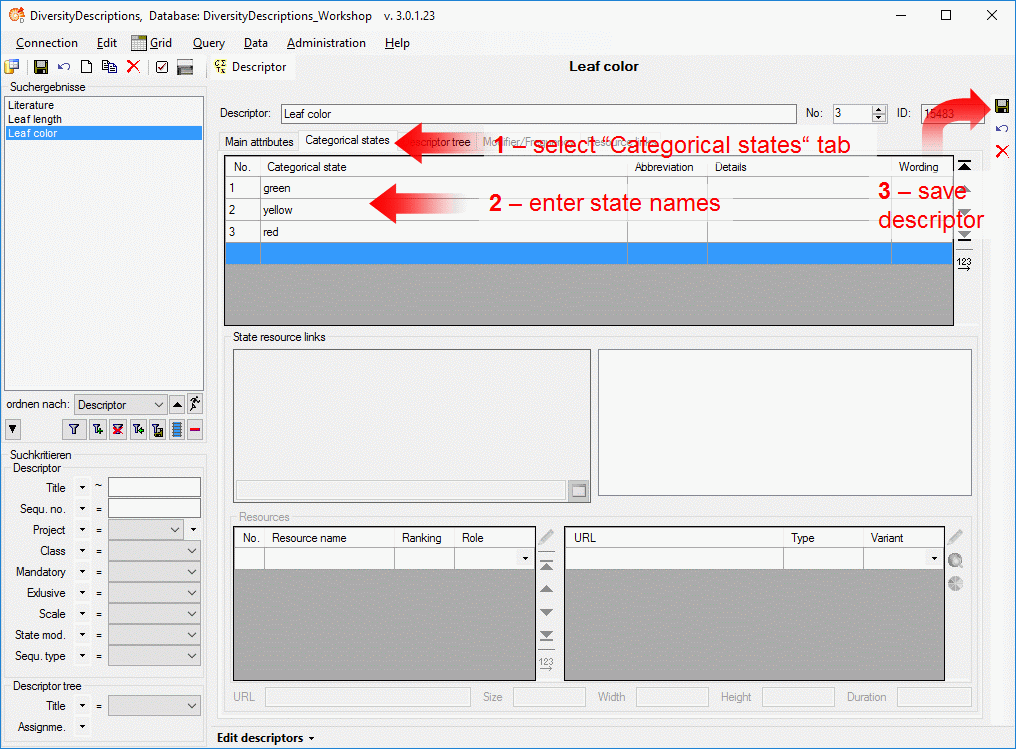Save with the main toolbar floppy disk icon
The height and width of the screenshot is (749, 1016).
41,67
